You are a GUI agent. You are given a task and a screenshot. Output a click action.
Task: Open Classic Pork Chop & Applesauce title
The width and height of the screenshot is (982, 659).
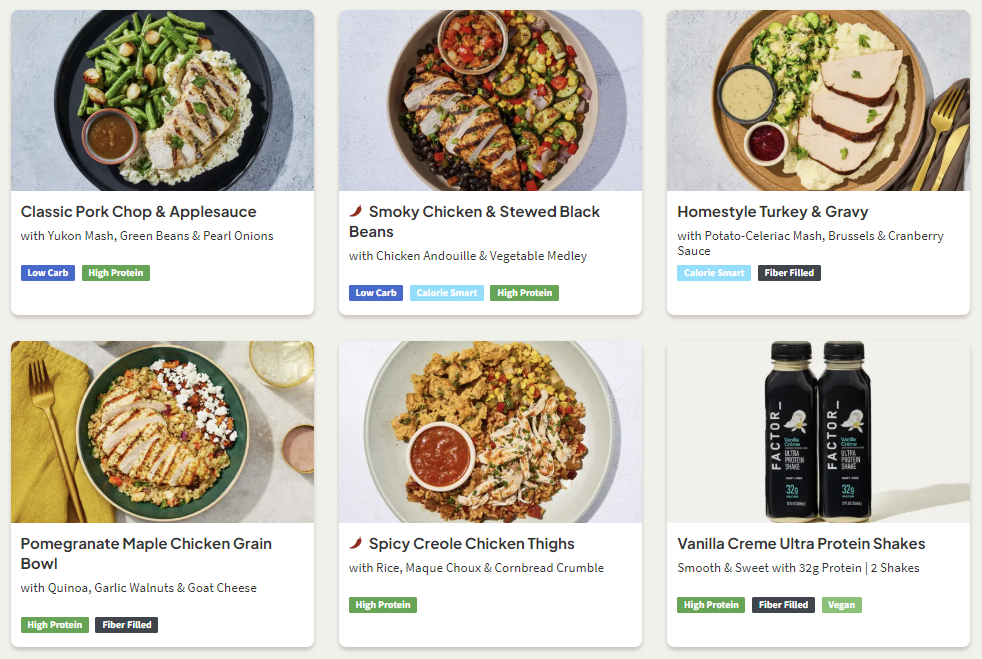tap(138, 212)
